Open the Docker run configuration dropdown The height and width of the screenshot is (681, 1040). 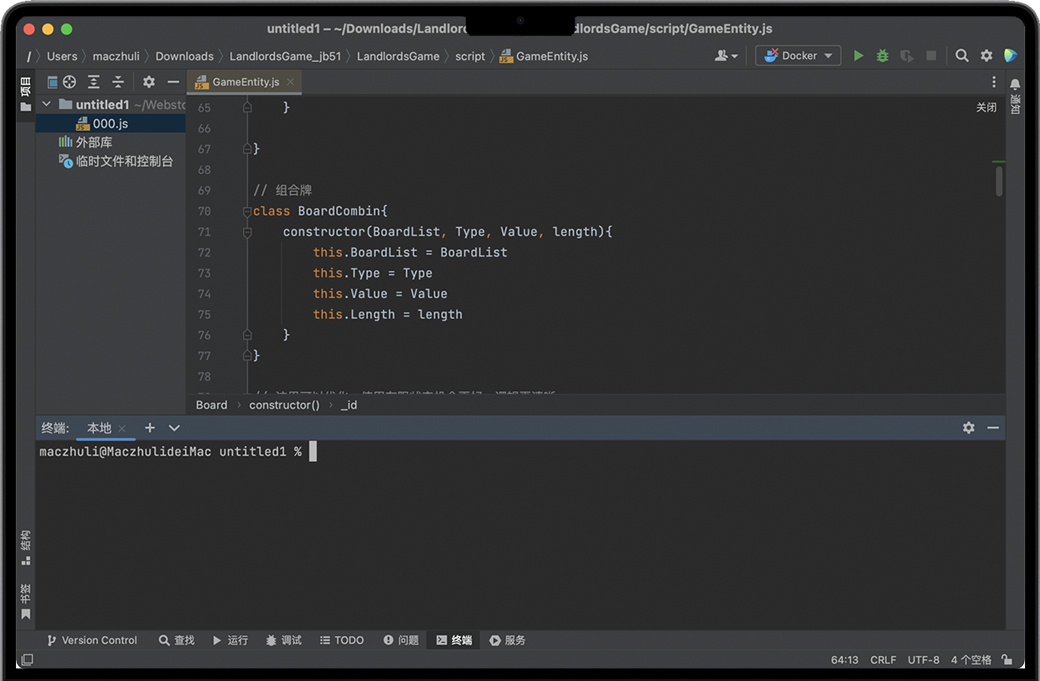point(798,56)
